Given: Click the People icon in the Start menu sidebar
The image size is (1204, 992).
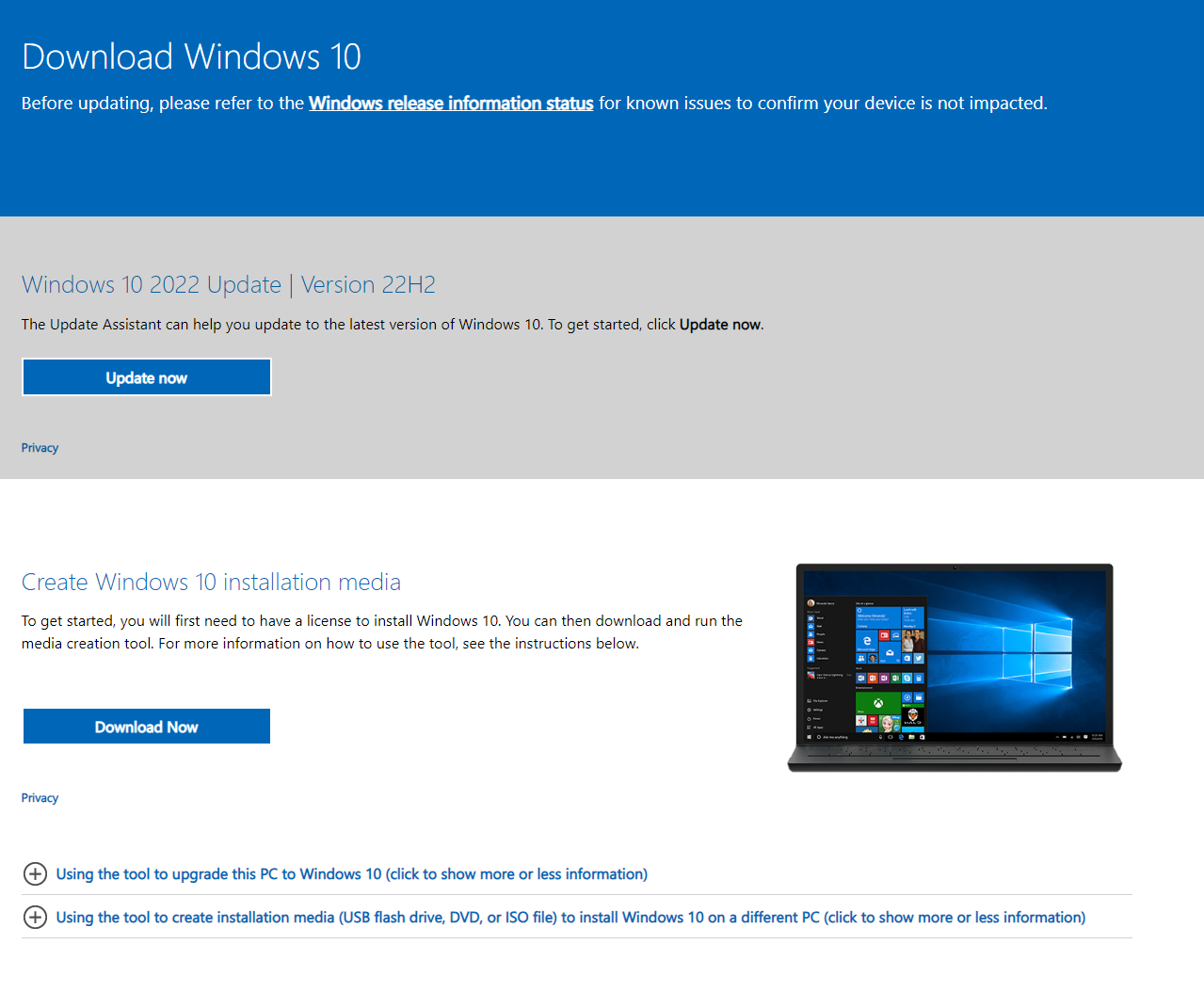Looking at the screenshot, I should 811,633.
